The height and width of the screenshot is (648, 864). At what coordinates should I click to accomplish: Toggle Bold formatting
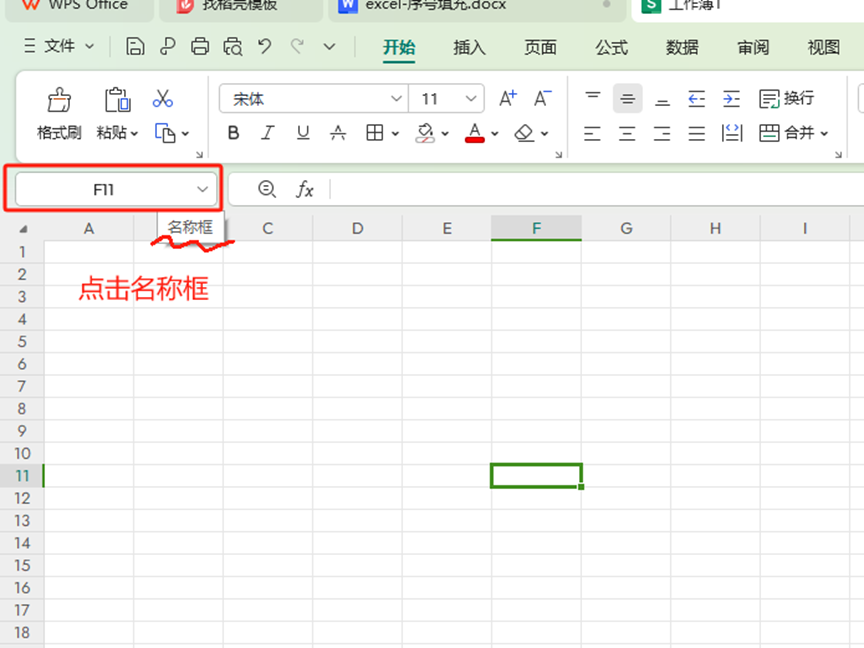pyautogui.click(x=233, y=133)
